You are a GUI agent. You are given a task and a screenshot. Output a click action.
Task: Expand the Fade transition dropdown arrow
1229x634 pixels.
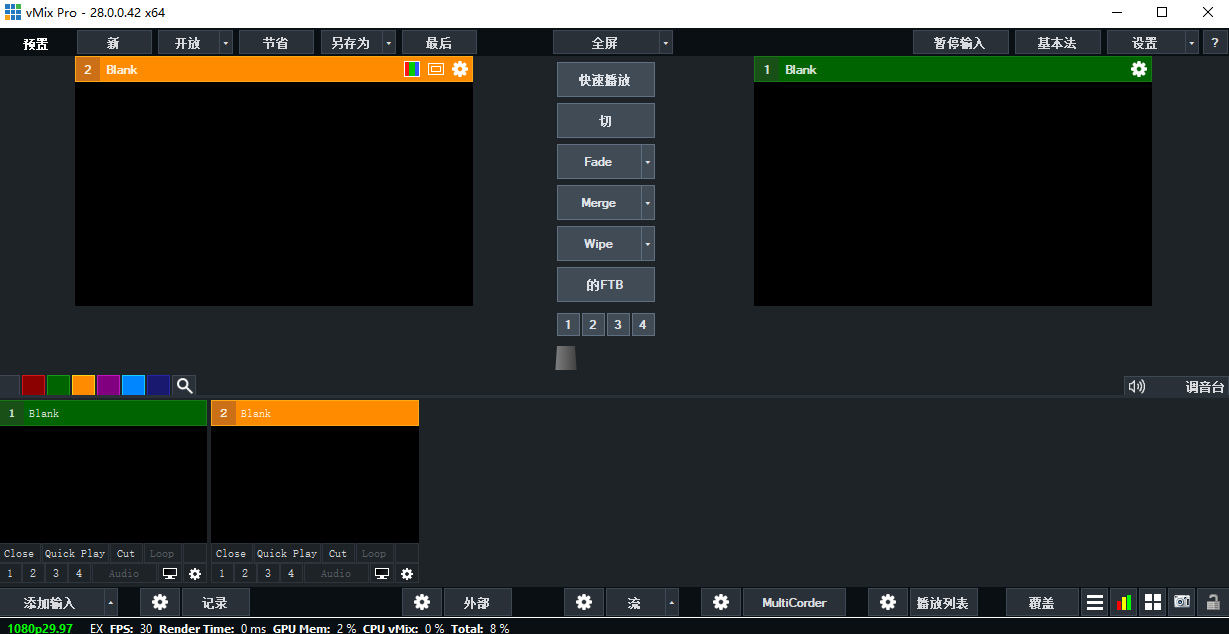pyautogui.click(x=649, y=161)
